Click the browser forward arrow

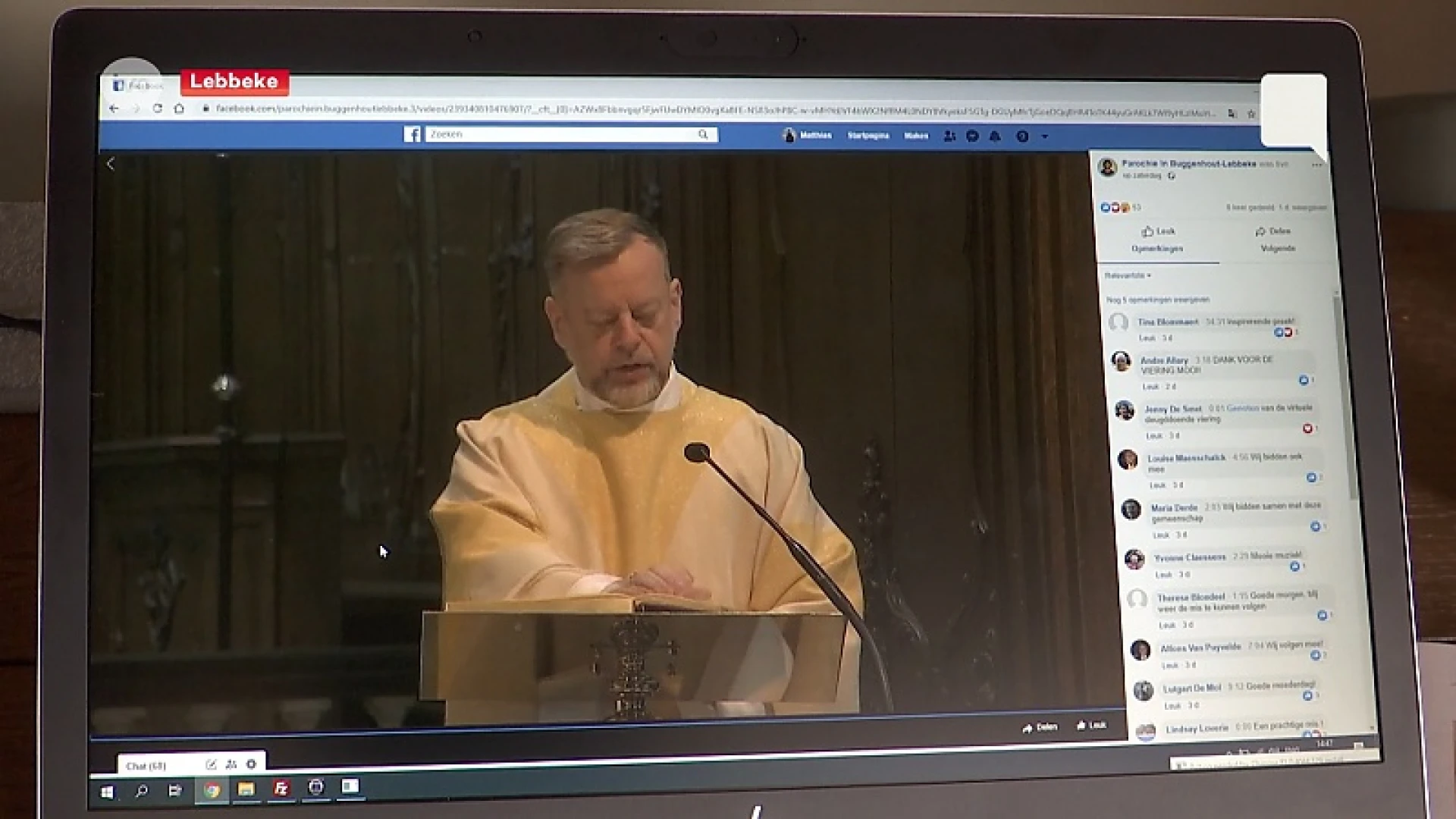click(x=136, y=108)
